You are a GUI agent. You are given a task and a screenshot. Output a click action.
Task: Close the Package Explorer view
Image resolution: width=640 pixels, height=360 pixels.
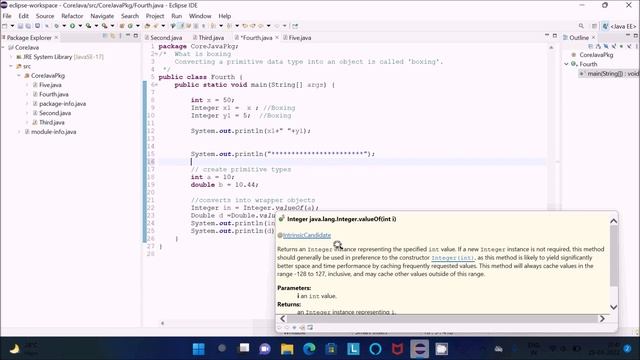pos(56,38)
